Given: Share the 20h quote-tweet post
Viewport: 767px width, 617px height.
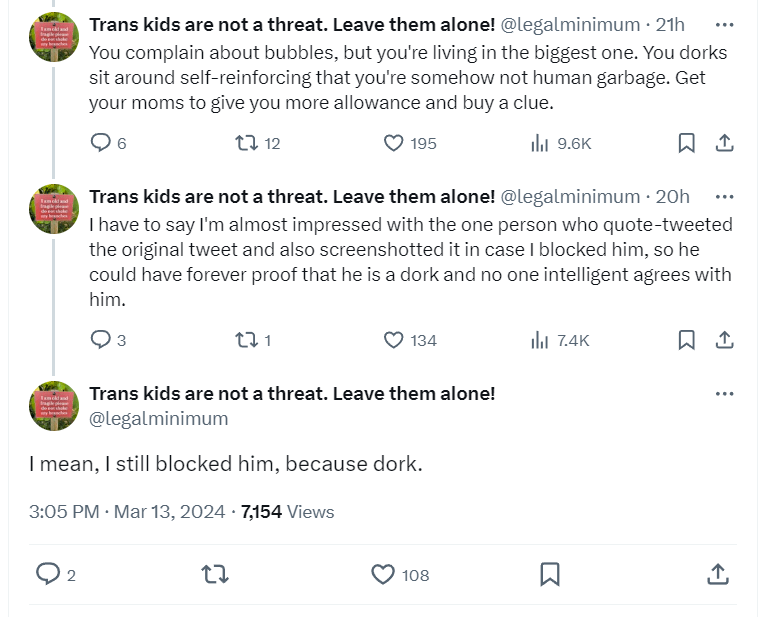Looking at the screenshot, I should (x=725, y=340).
